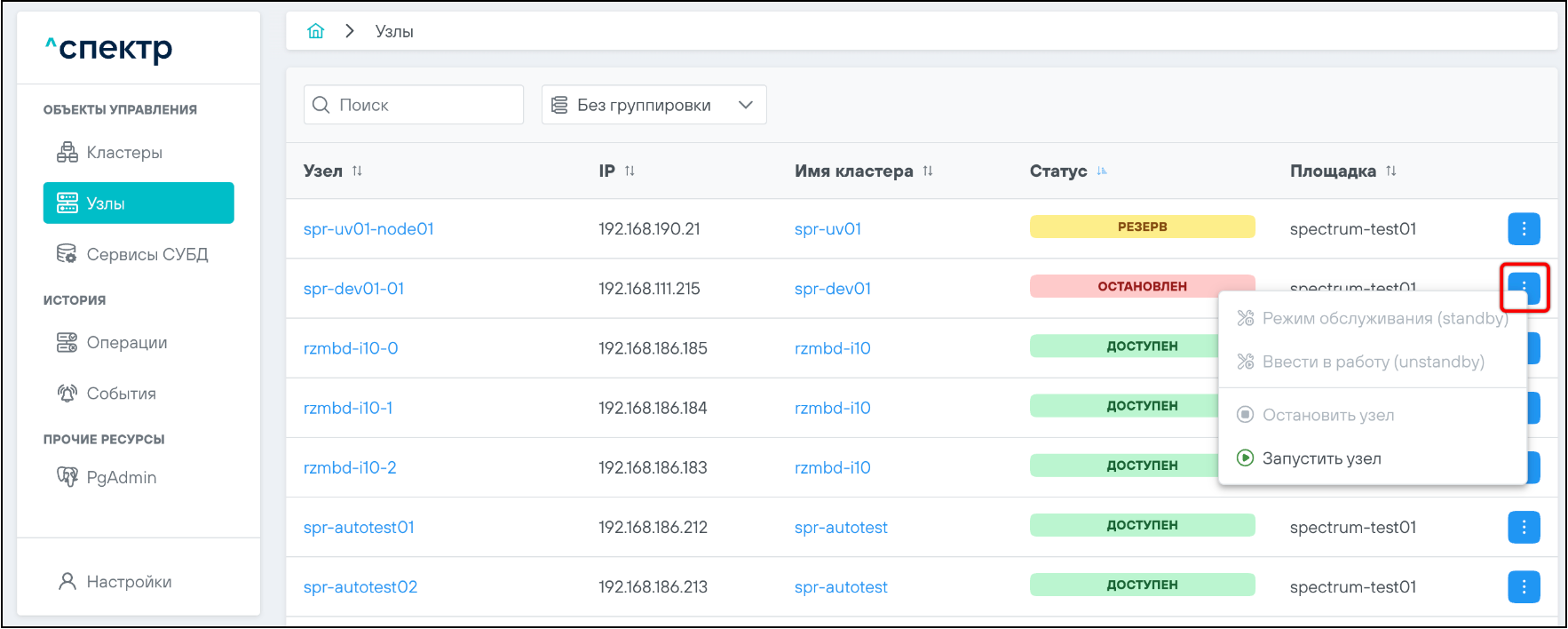The width and height of the screenshot is (1568, 629).
Task: Open Операции history page
Action: coord(126,343)
